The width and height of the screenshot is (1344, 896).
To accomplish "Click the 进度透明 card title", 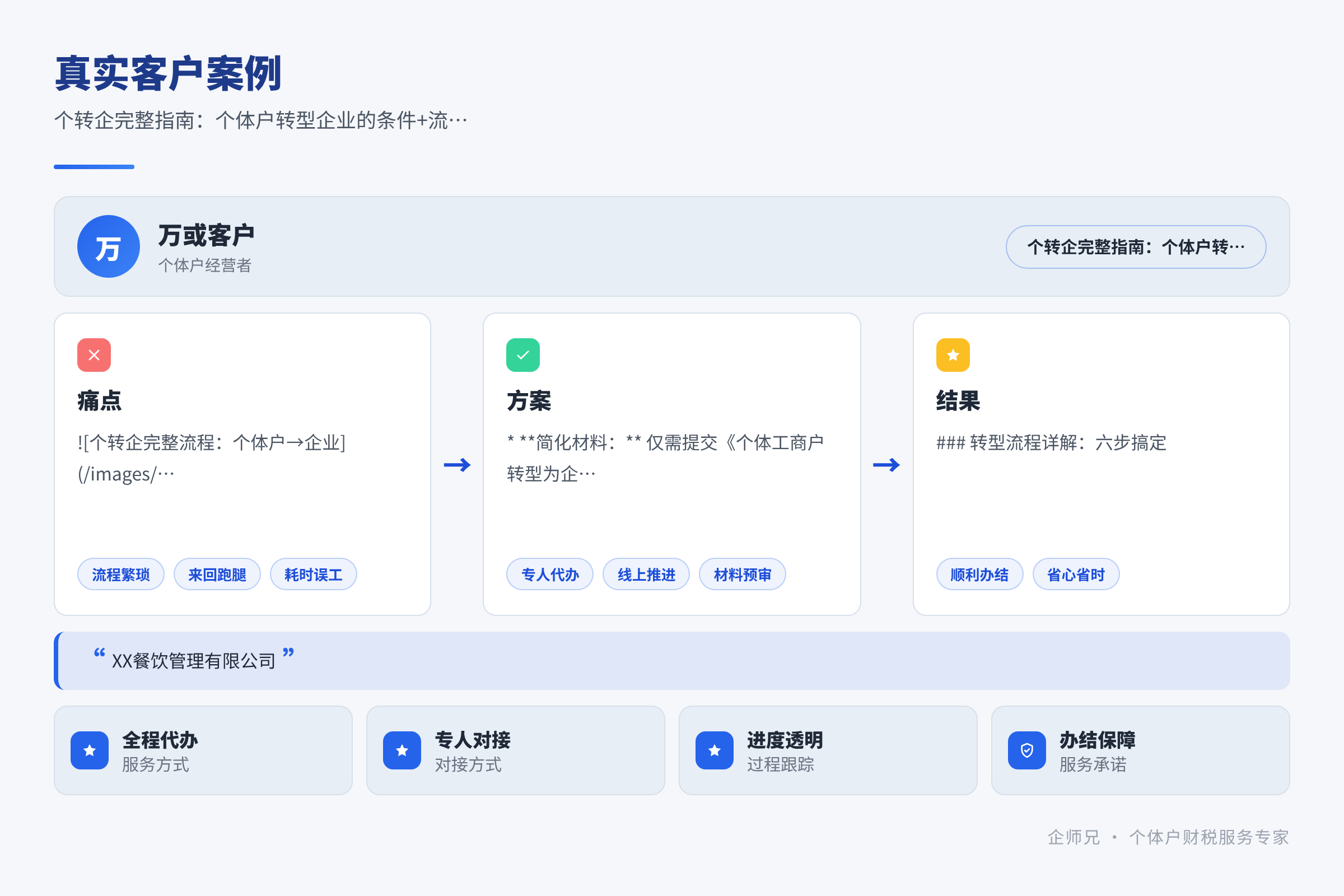I will coord(785,740).
